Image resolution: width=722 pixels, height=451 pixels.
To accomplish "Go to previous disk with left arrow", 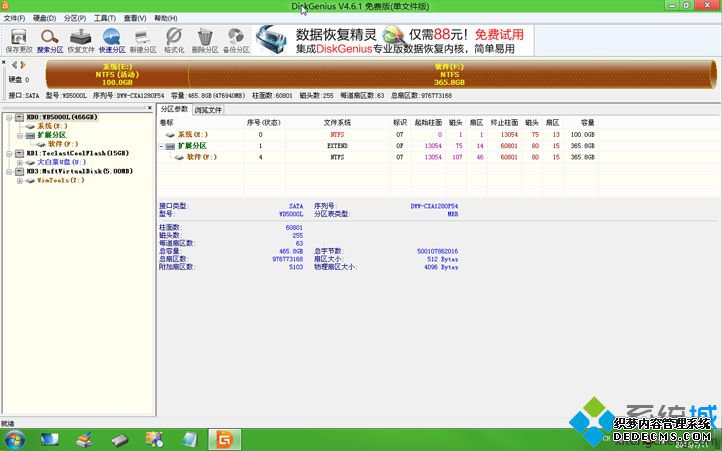I will coord(14,65).
